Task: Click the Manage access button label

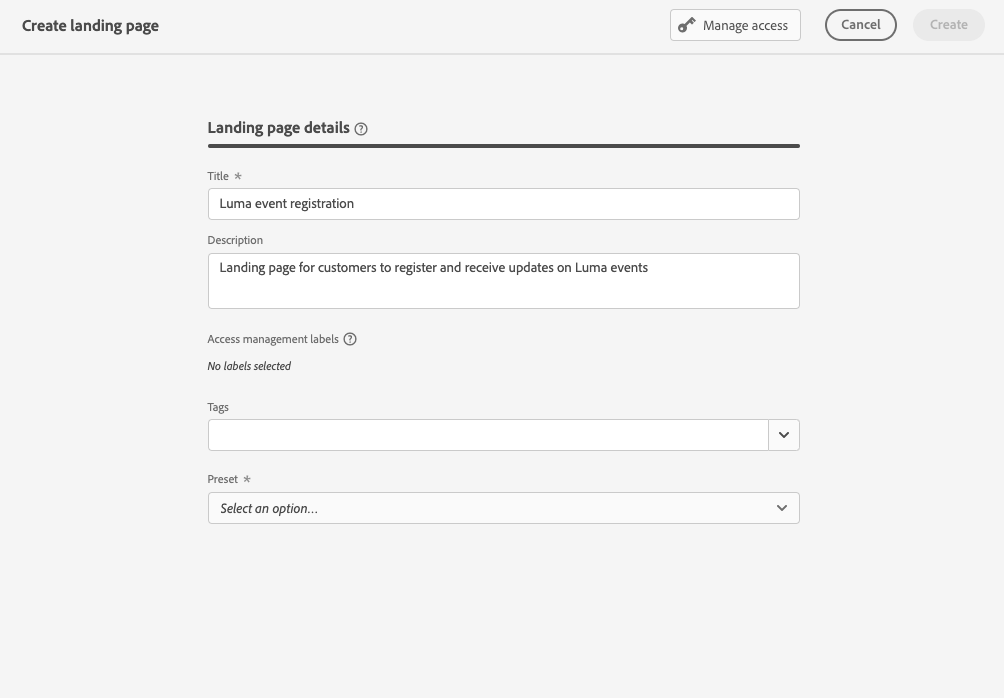Action: coord(745,26)
